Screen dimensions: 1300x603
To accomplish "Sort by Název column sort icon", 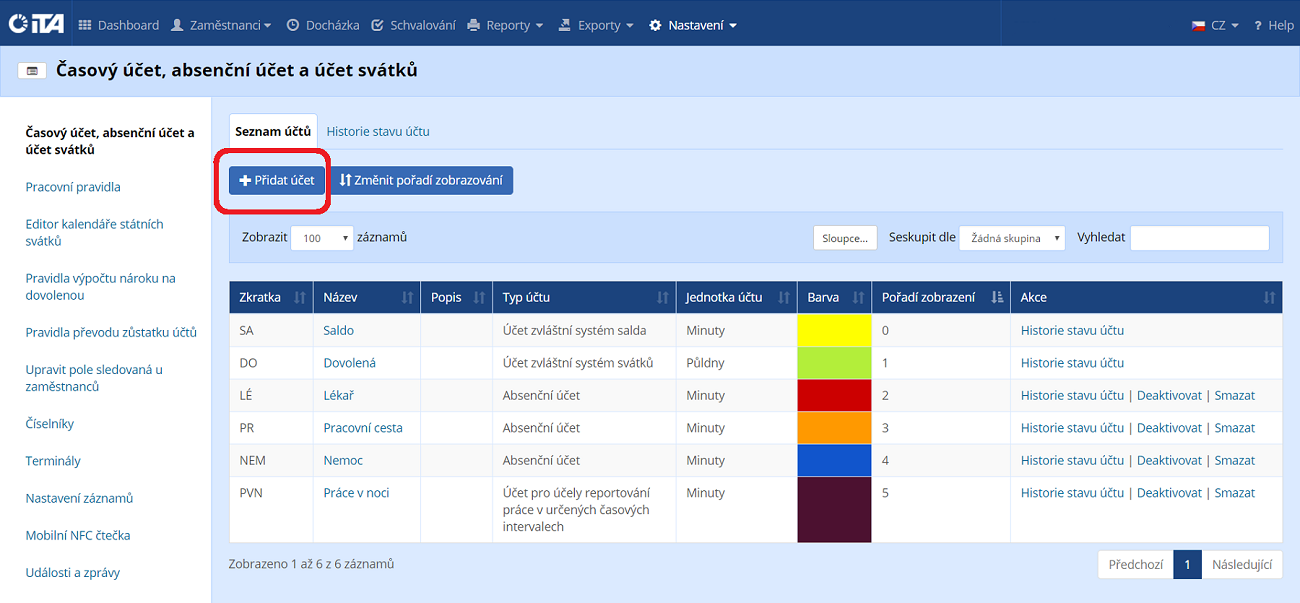I will click(407, 298).
